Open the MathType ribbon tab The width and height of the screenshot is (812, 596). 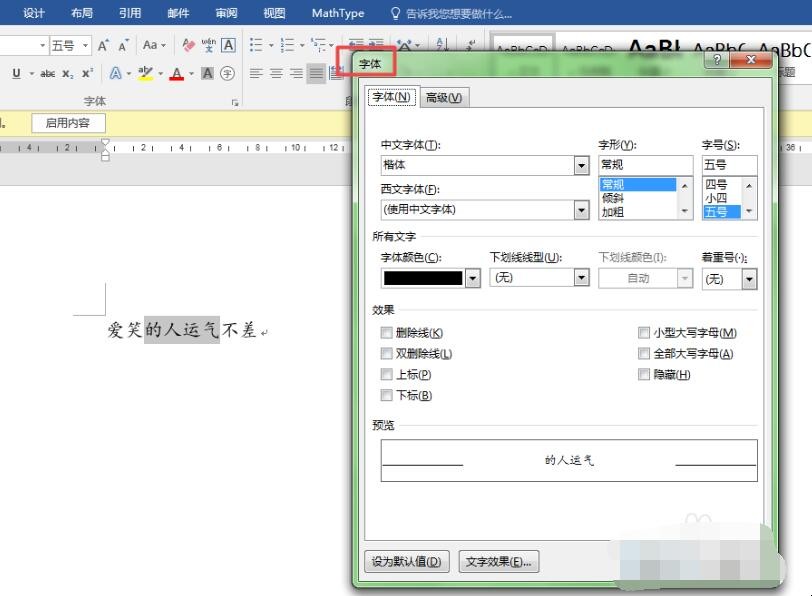(337, 13)
